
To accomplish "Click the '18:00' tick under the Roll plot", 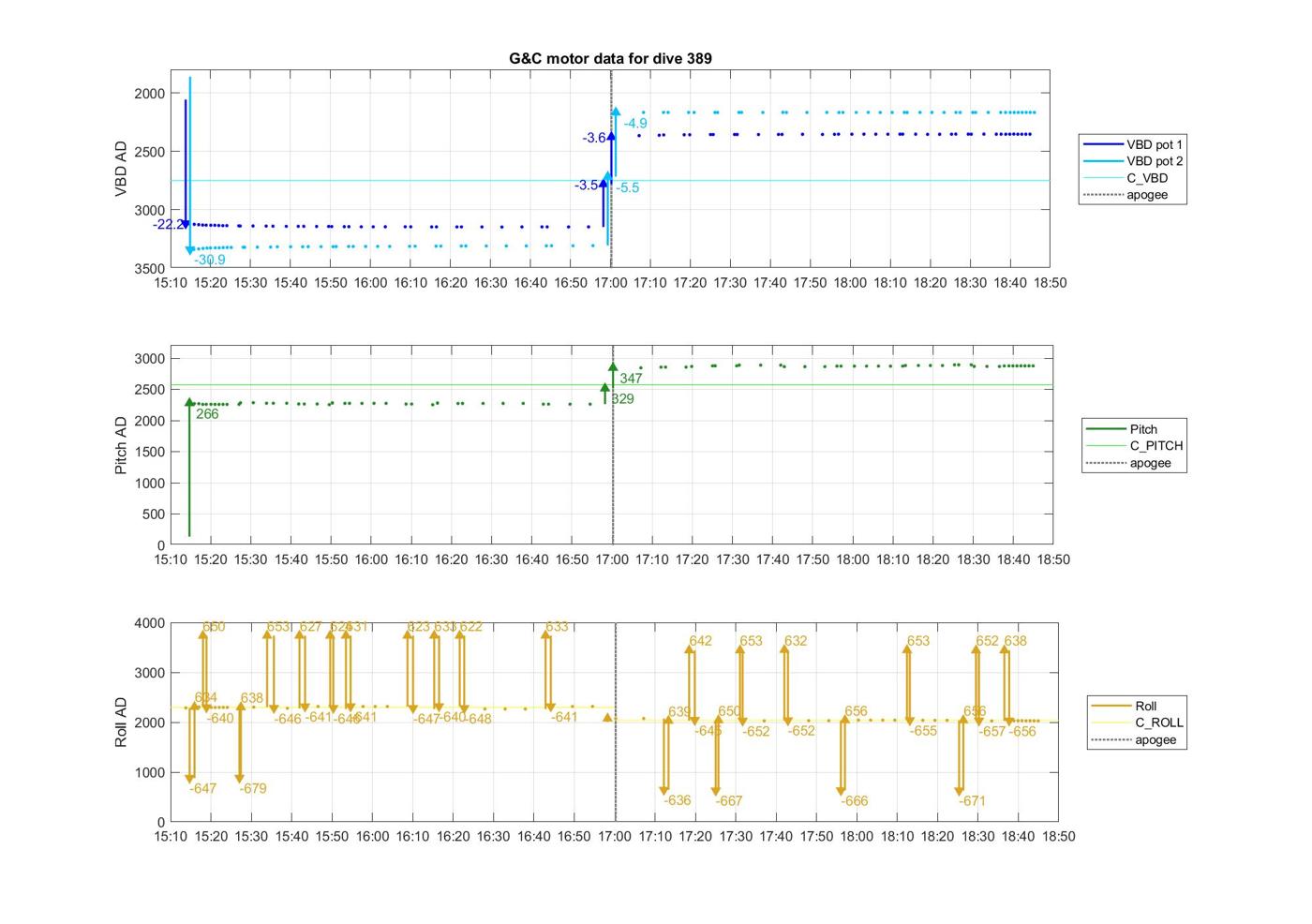I will (857, 837).
